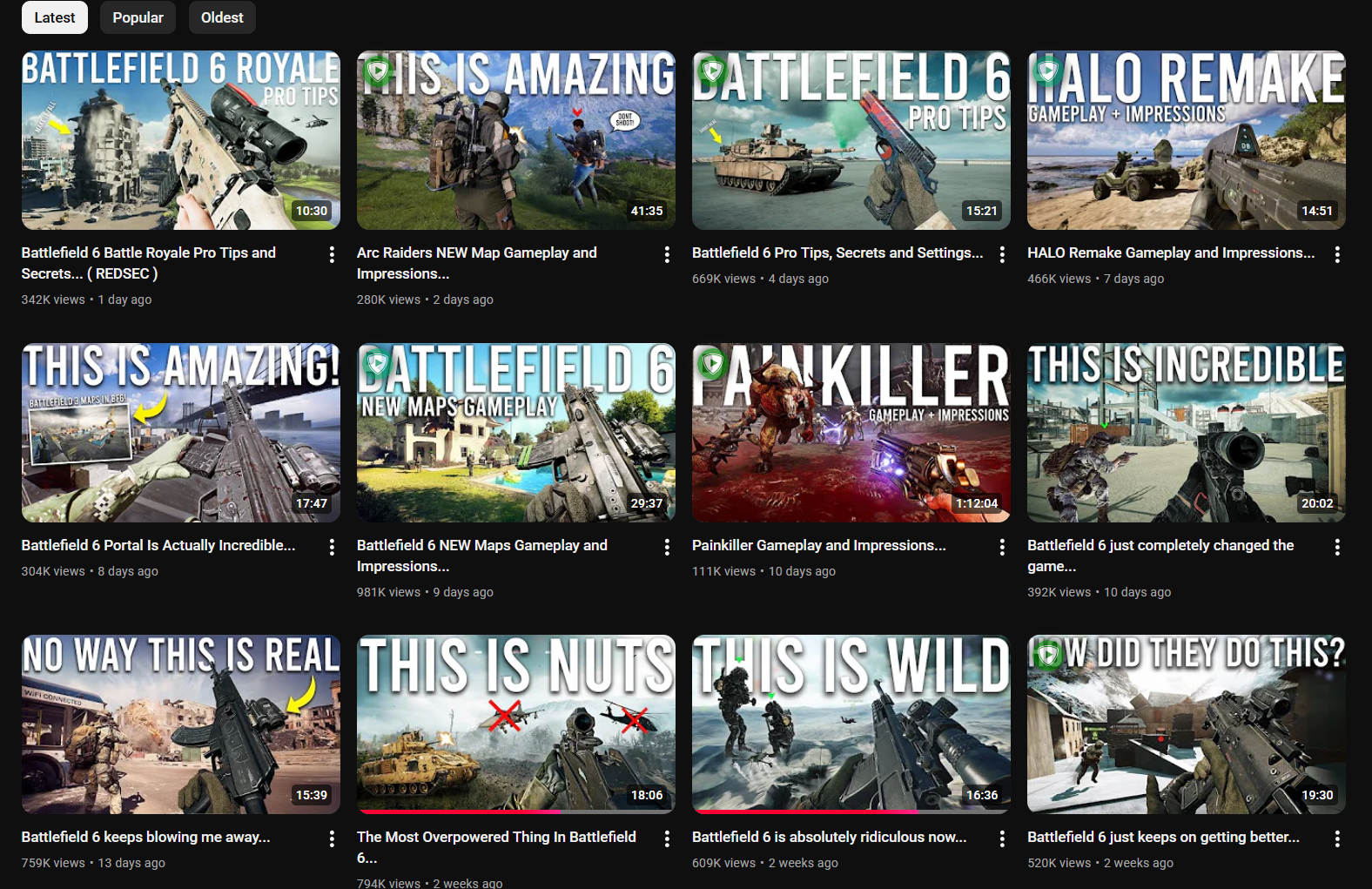
Task: Select the Latest sort chip
Action: (x=55, y=17)
